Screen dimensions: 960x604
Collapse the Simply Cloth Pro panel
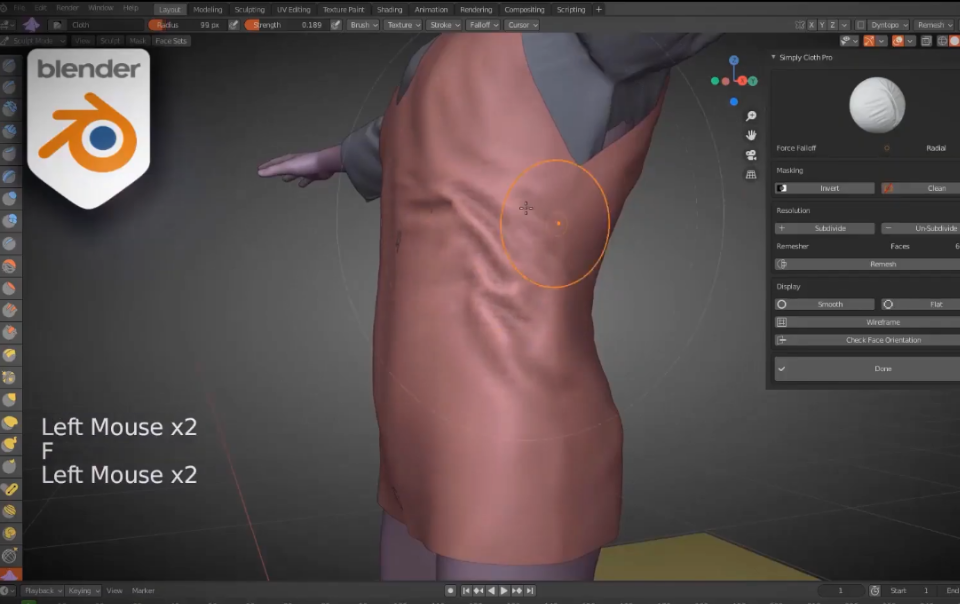point(773,57)
